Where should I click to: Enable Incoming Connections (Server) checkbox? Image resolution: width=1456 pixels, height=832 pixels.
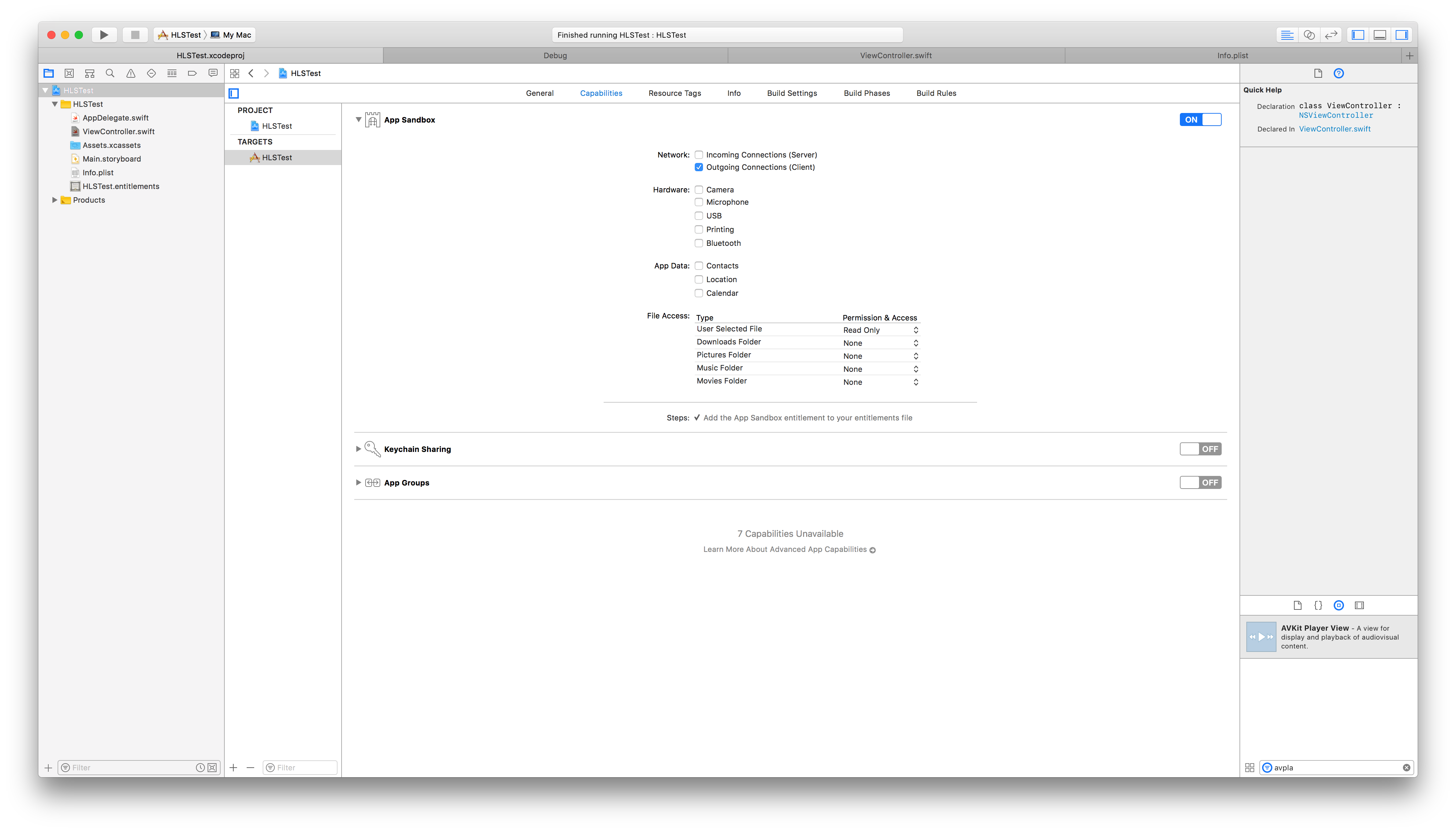tap(699, 155)
